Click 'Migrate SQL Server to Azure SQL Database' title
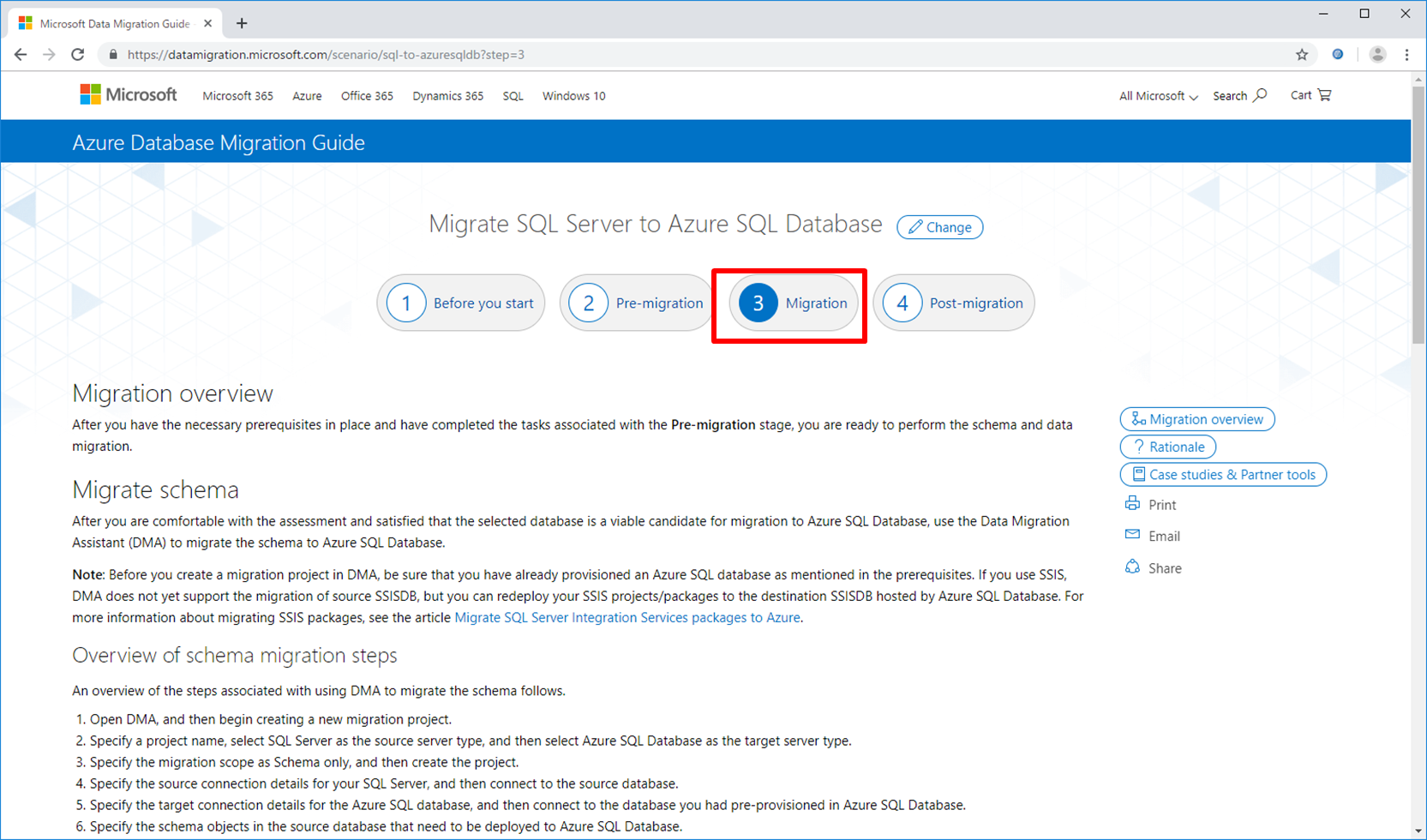The width and height of the screenshot is (1427, 840). click(656, 224)
